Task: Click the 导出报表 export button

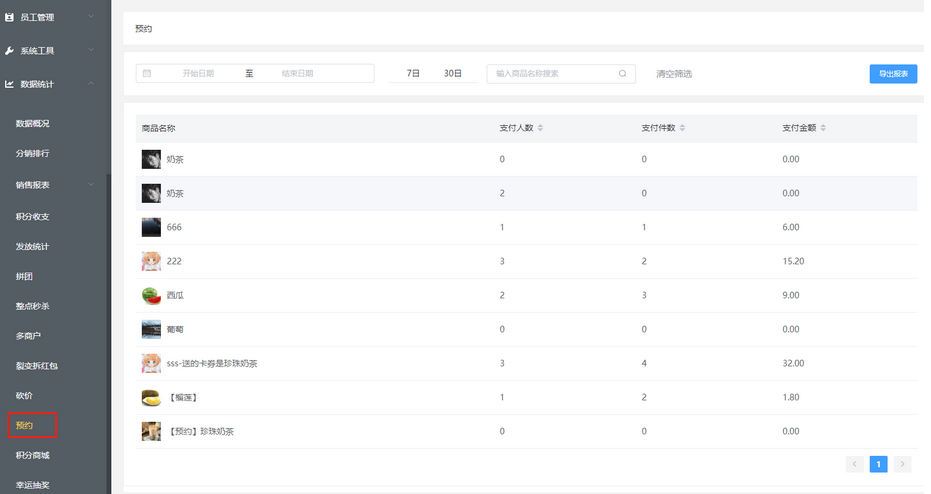Action: point(892,74)
